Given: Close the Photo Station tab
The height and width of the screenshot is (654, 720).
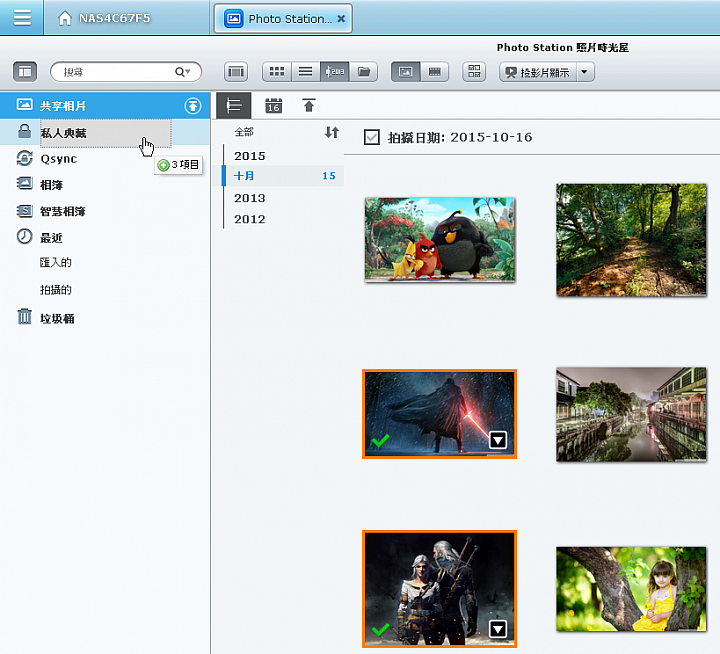Looking at the screenshot, I should (x=341, y=19).
